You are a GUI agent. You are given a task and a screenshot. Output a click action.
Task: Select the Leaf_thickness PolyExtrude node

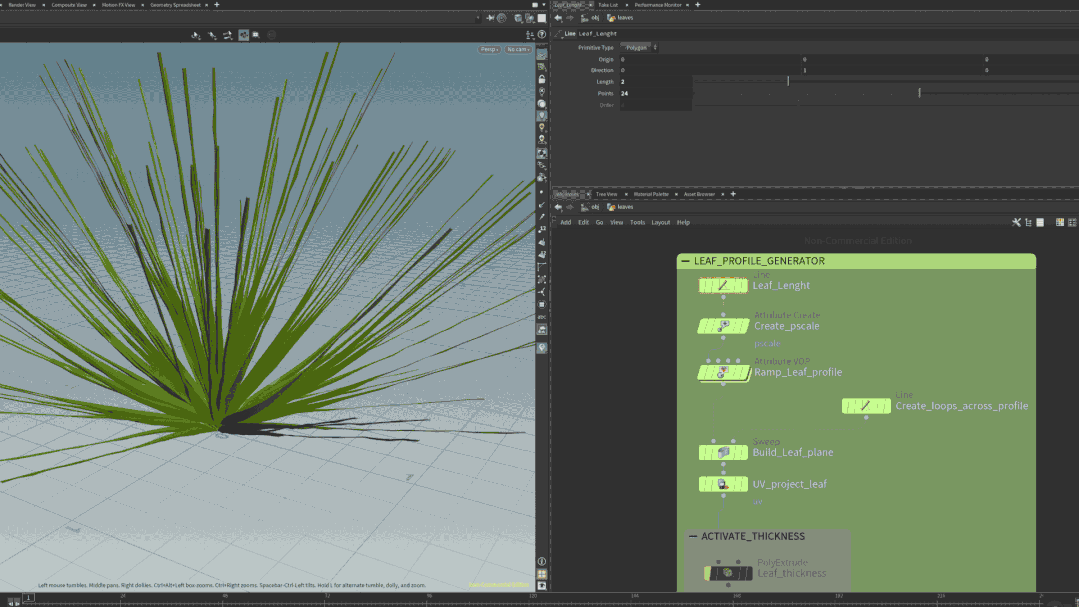click(727, 573)
